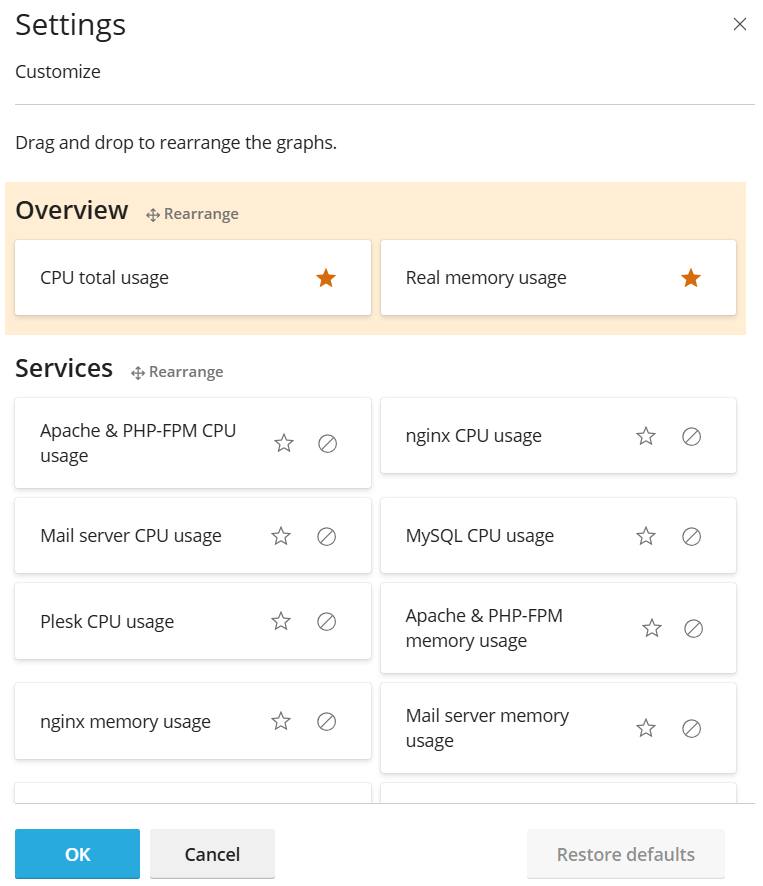The height and width of the screenshot is (886, 763).
Task: Hide the nginx memory usage graph
Action: pos(326,722)
